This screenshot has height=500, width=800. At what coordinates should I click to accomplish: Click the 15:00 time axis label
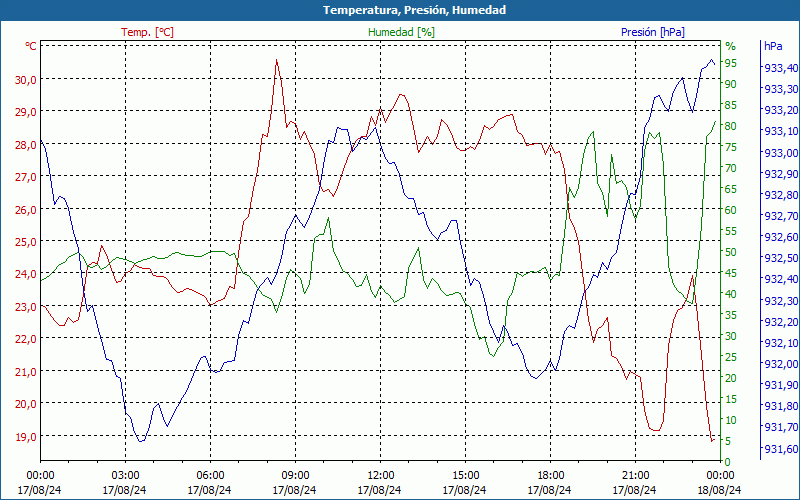pyautogui.click(x=465, y=476)
